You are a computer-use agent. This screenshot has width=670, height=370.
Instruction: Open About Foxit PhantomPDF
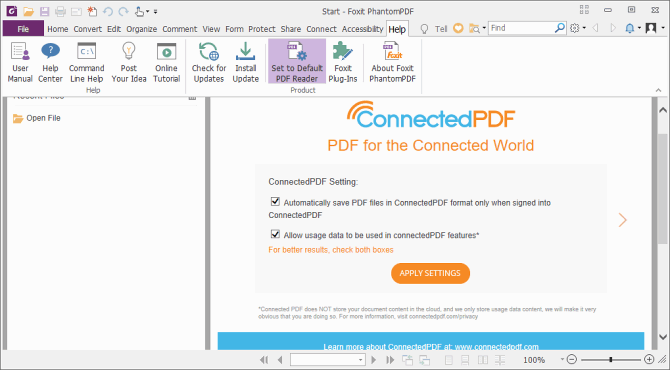[392, 62]
